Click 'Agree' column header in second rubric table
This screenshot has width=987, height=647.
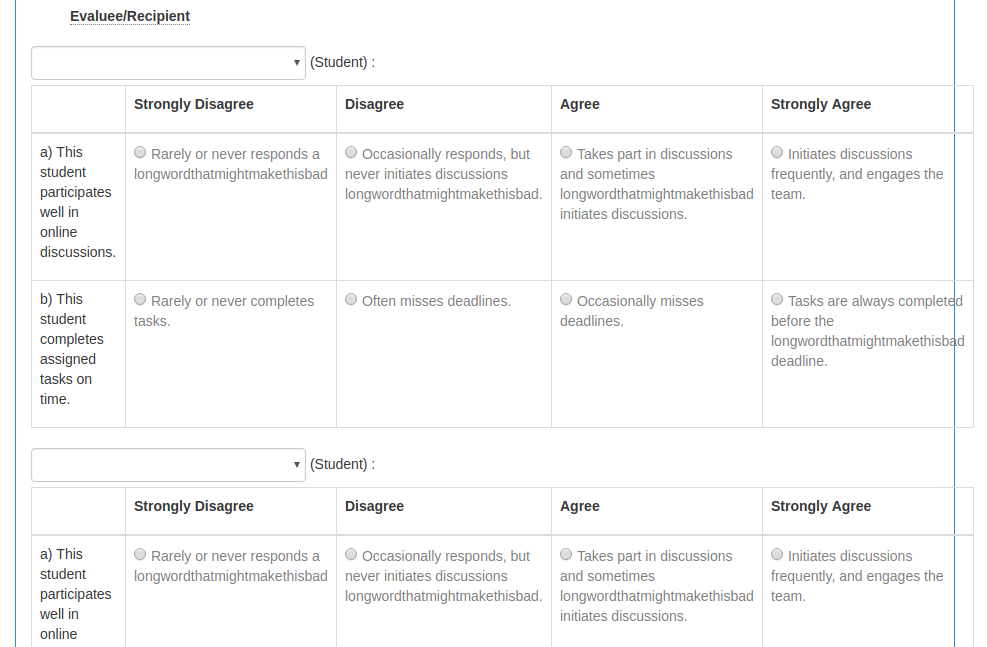coord(580,507)
